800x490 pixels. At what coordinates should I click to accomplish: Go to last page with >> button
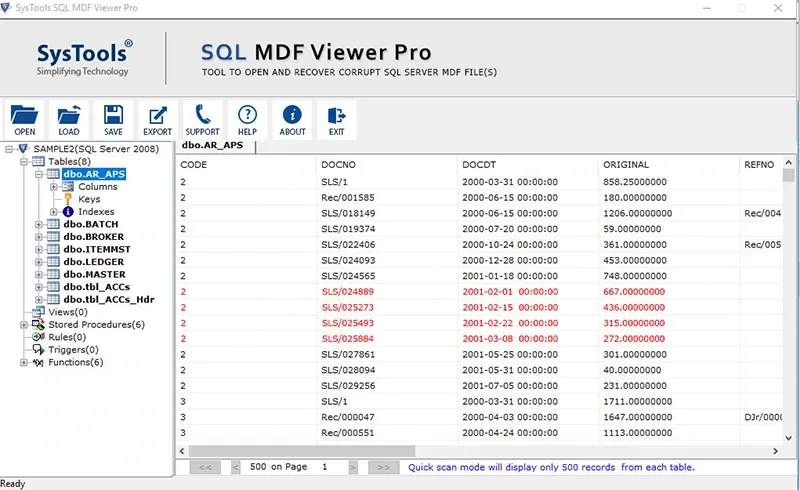pyautogui.click(x=384, y=467)
